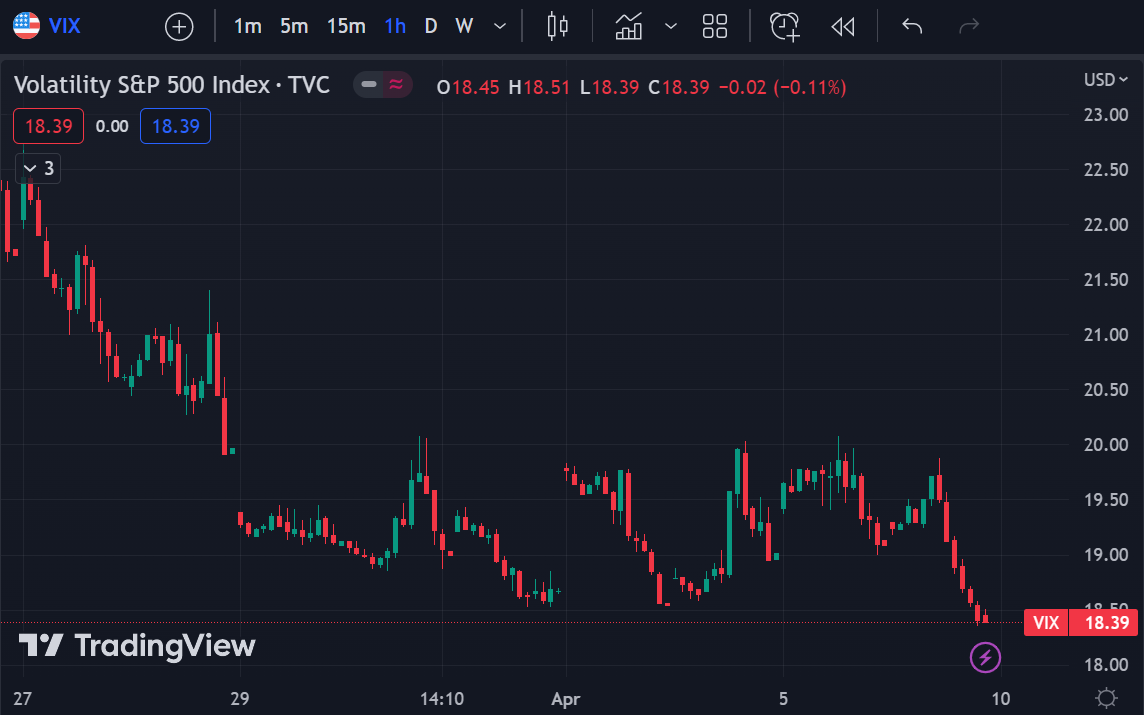The height and width of the screenshot is (715, 1144).
Task: Click the 27 date label on time axis
Action: (23, 699)
